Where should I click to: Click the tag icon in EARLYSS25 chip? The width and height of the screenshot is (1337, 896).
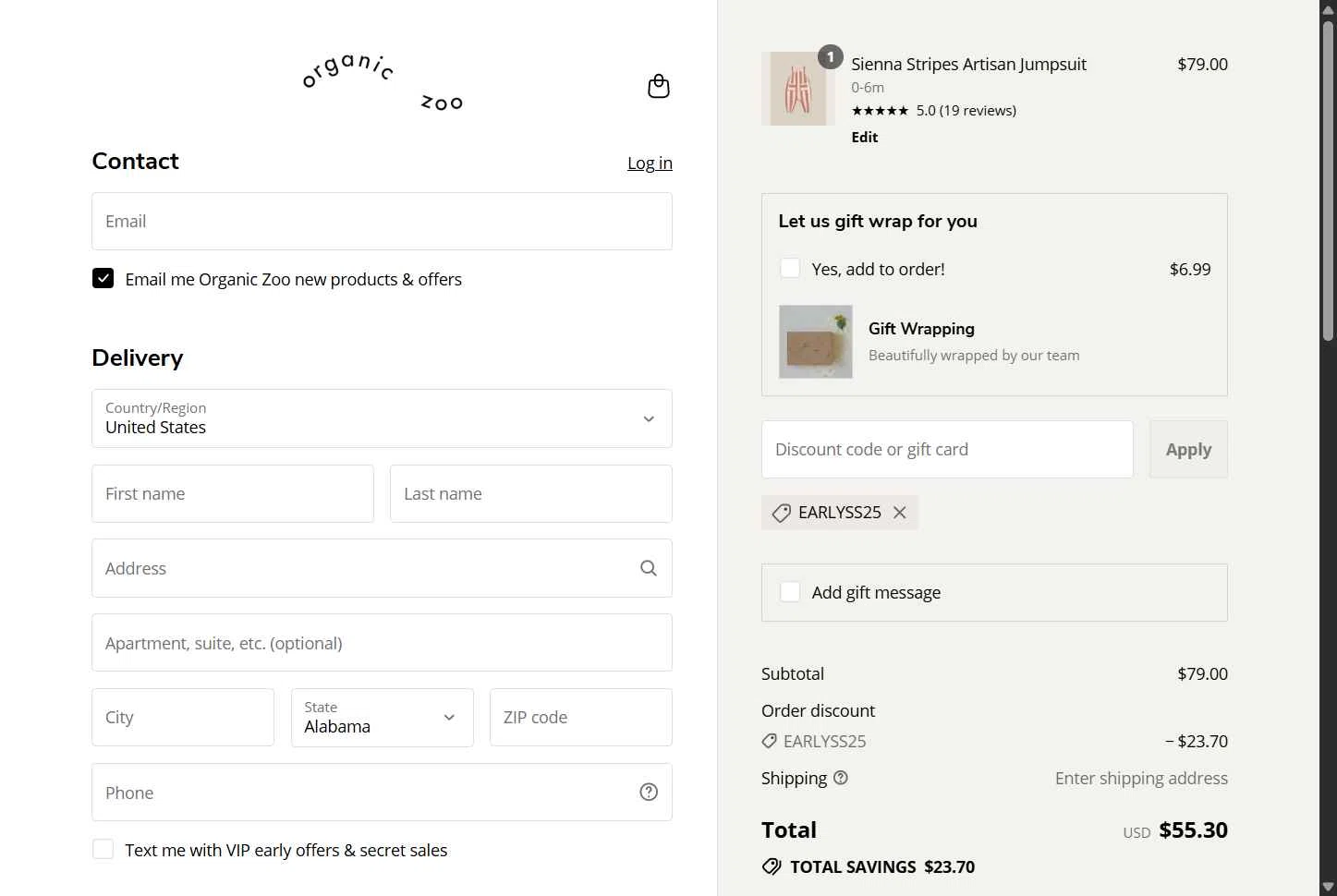point(782,513)
